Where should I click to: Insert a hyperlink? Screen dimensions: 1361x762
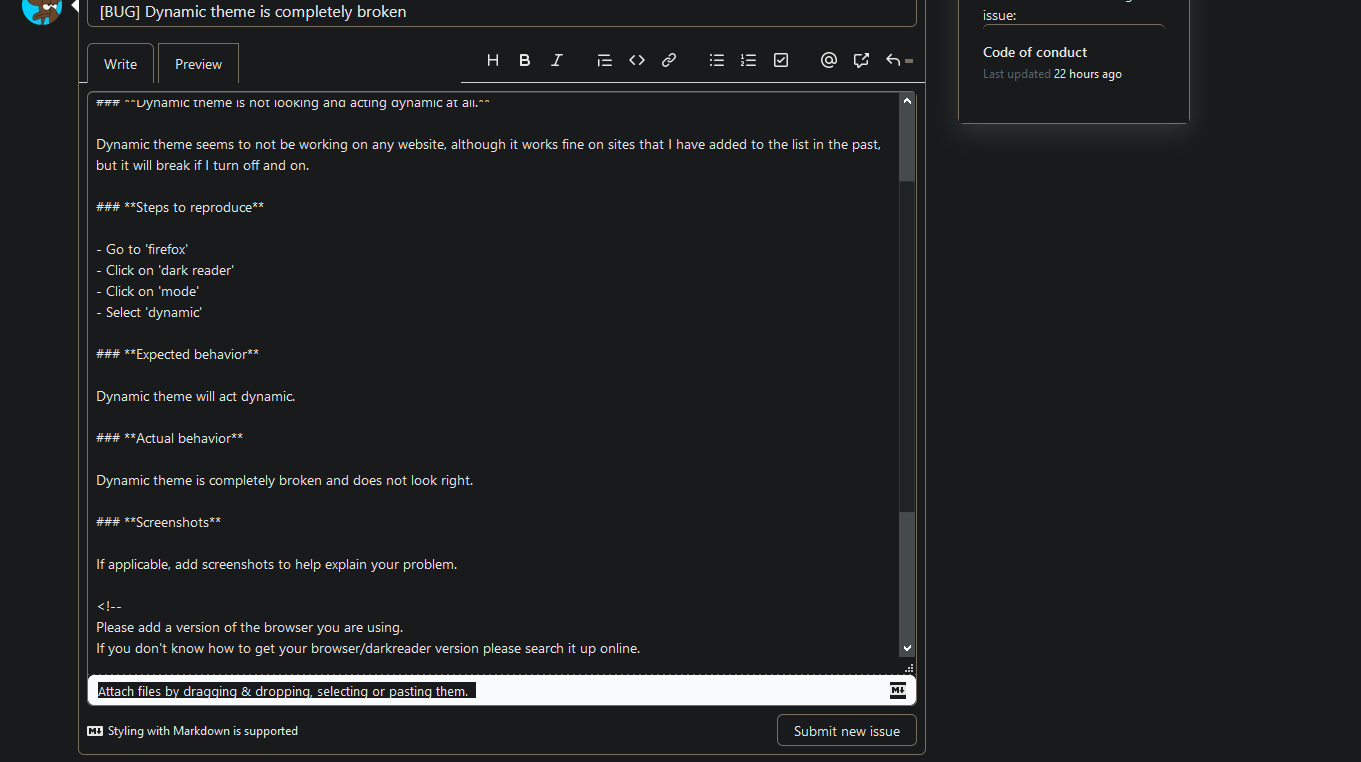click(668, 60)
